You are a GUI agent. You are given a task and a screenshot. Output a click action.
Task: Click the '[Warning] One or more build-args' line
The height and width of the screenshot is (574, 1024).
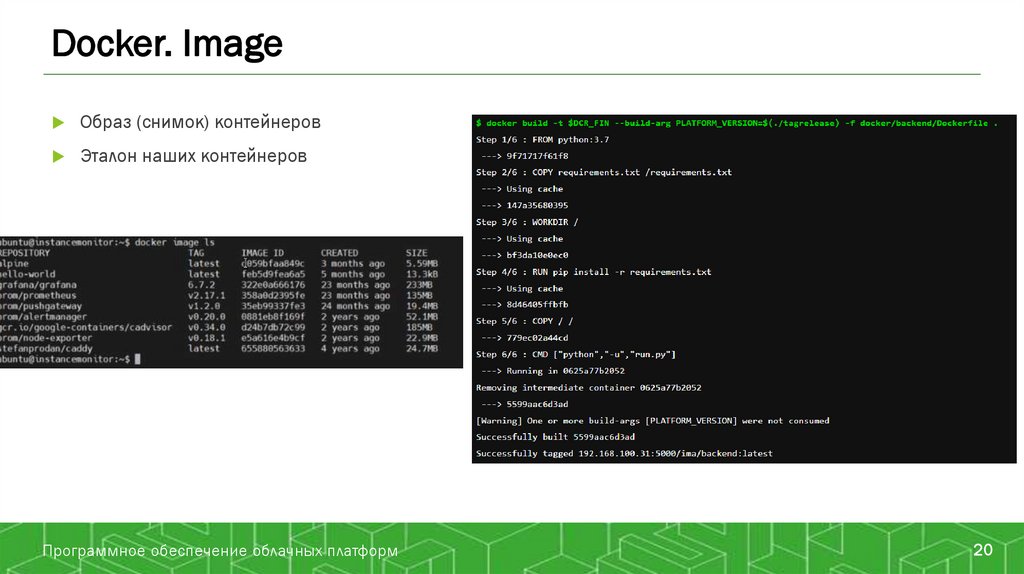coord(652,421)
